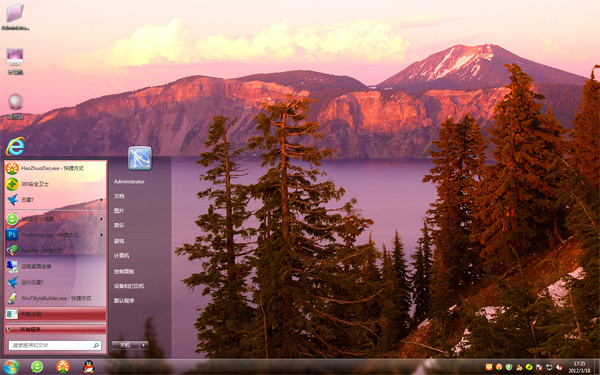Click the 运行迅雷7 entry
Viewport: 600px width, 375px height.
click(x=55, y=282)
